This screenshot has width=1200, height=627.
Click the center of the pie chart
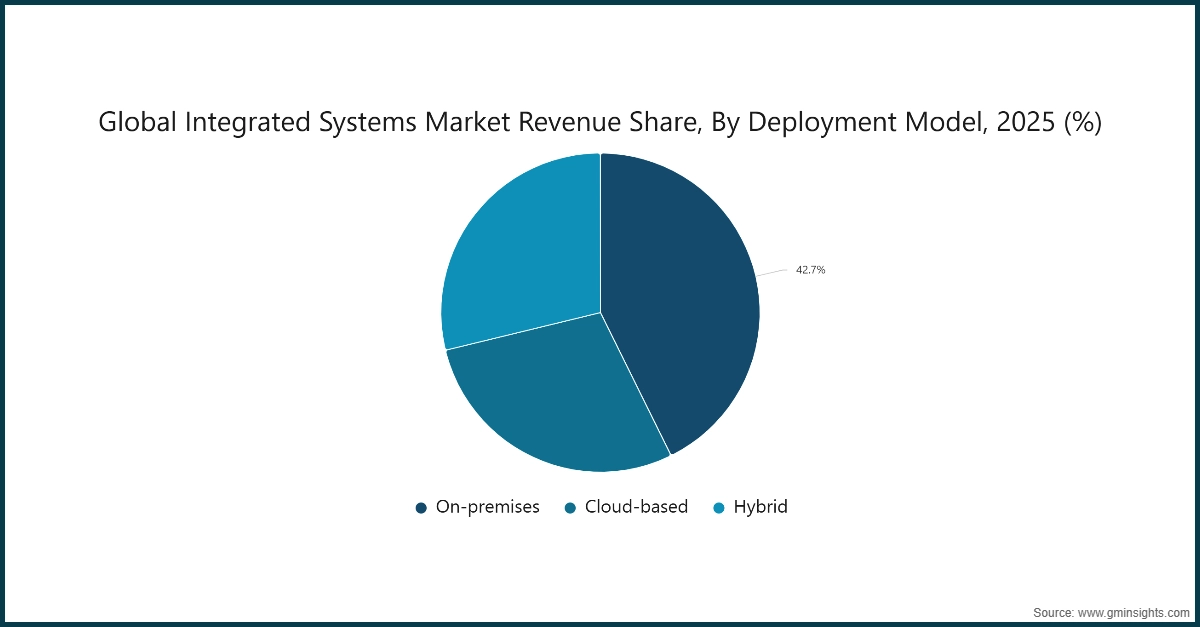tap(600, 311)
